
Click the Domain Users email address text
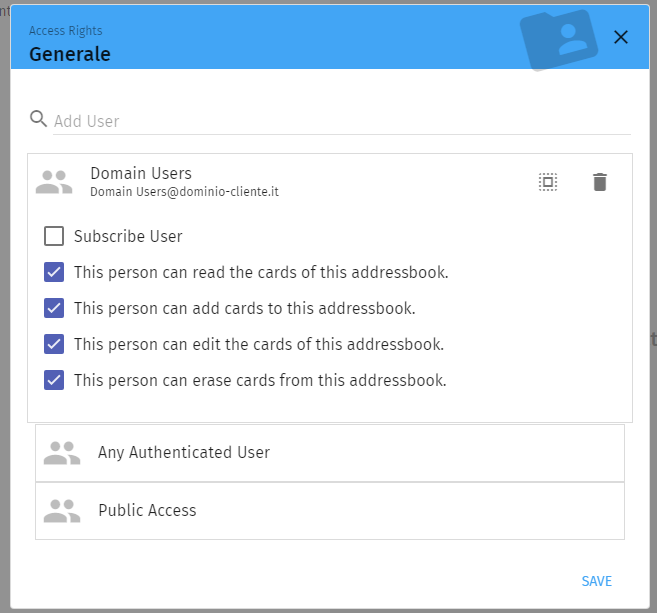(x=184, y=191)
